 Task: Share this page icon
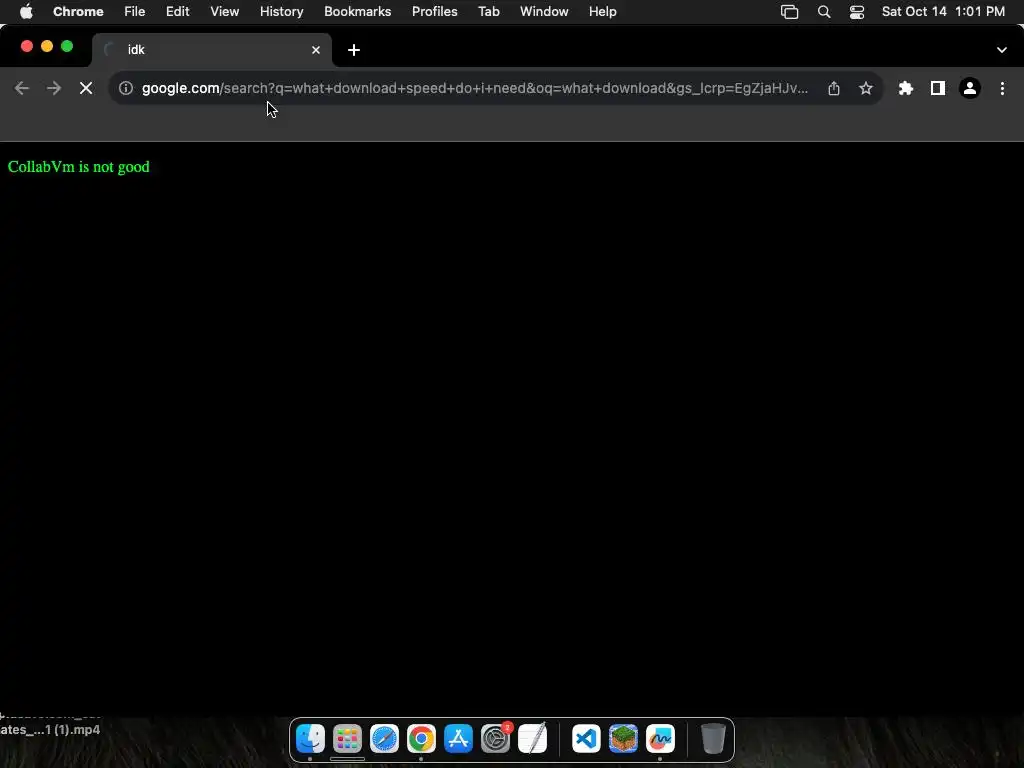tap(834, 88)
